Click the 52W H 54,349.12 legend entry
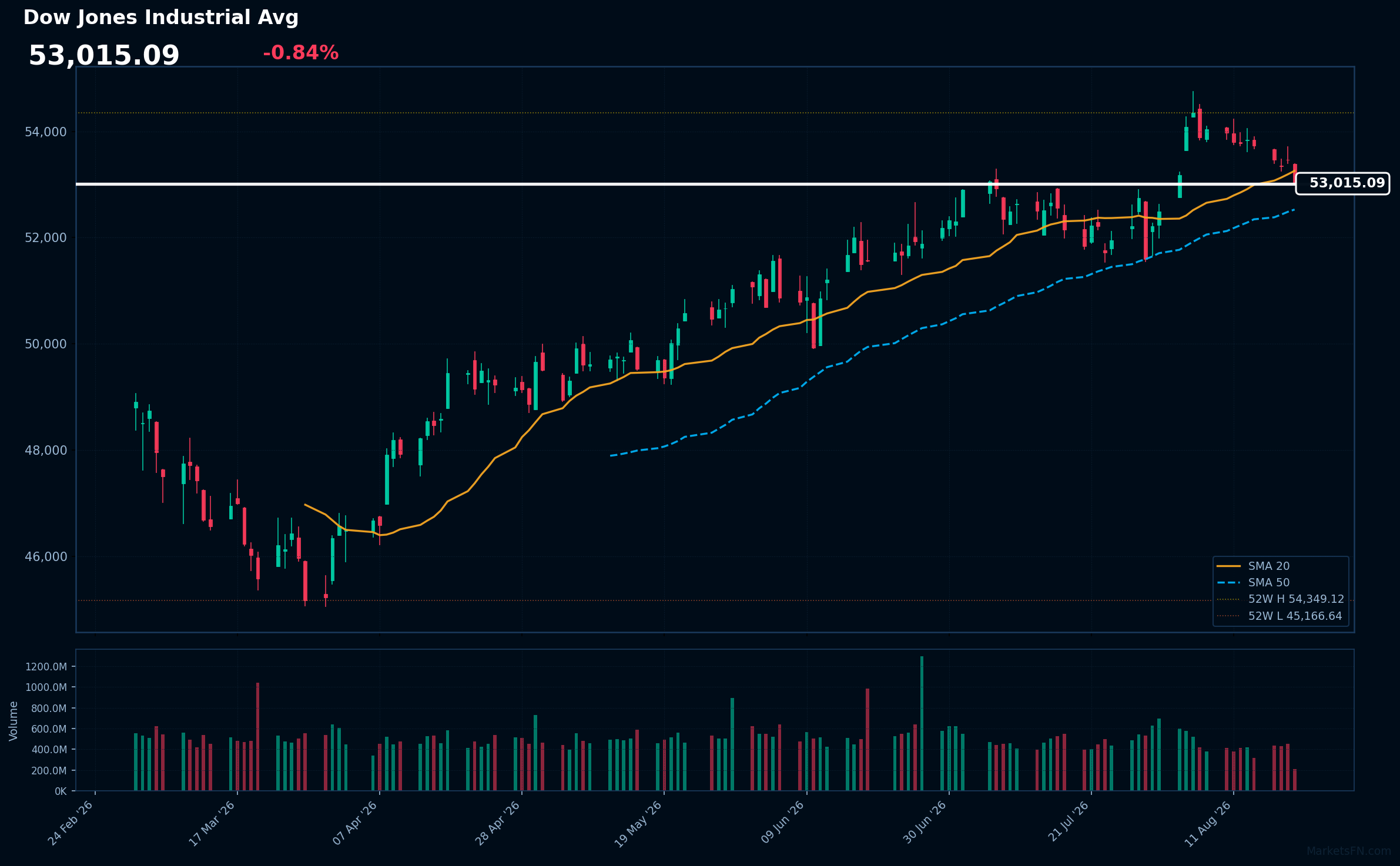The height and width of the screenshot is (866, 1400). 1280,599
